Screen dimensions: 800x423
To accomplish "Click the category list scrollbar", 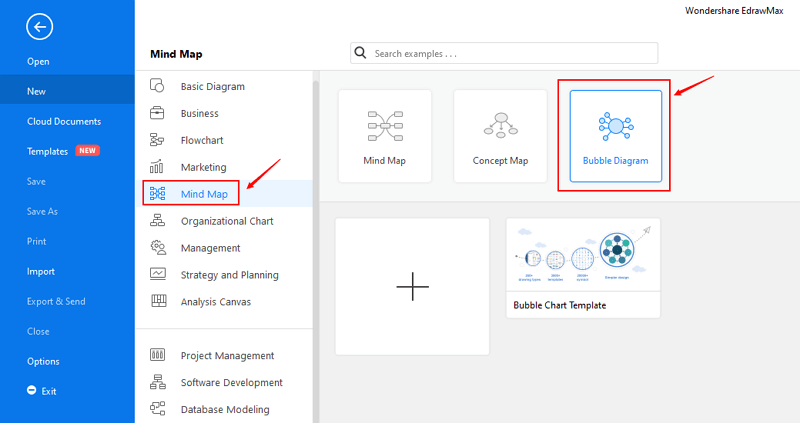I will pos(316,250).
